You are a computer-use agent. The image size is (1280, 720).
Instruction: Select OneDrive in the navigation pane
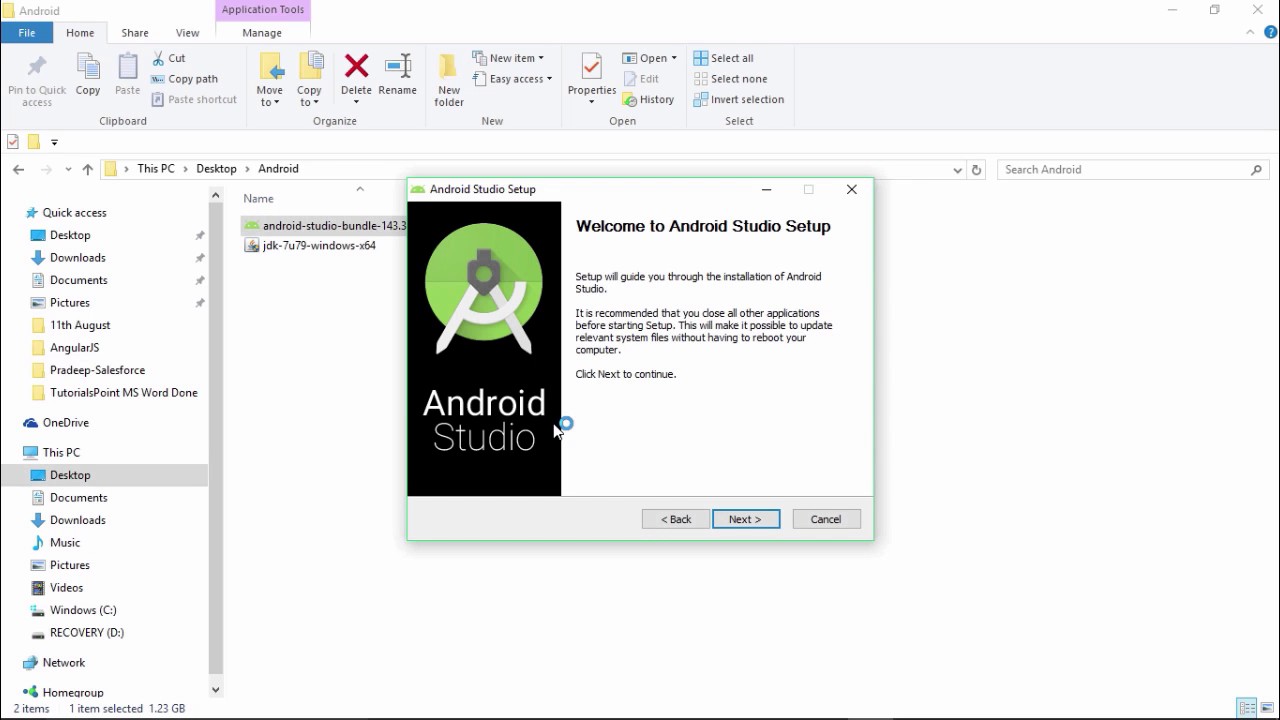coord(57,423)
